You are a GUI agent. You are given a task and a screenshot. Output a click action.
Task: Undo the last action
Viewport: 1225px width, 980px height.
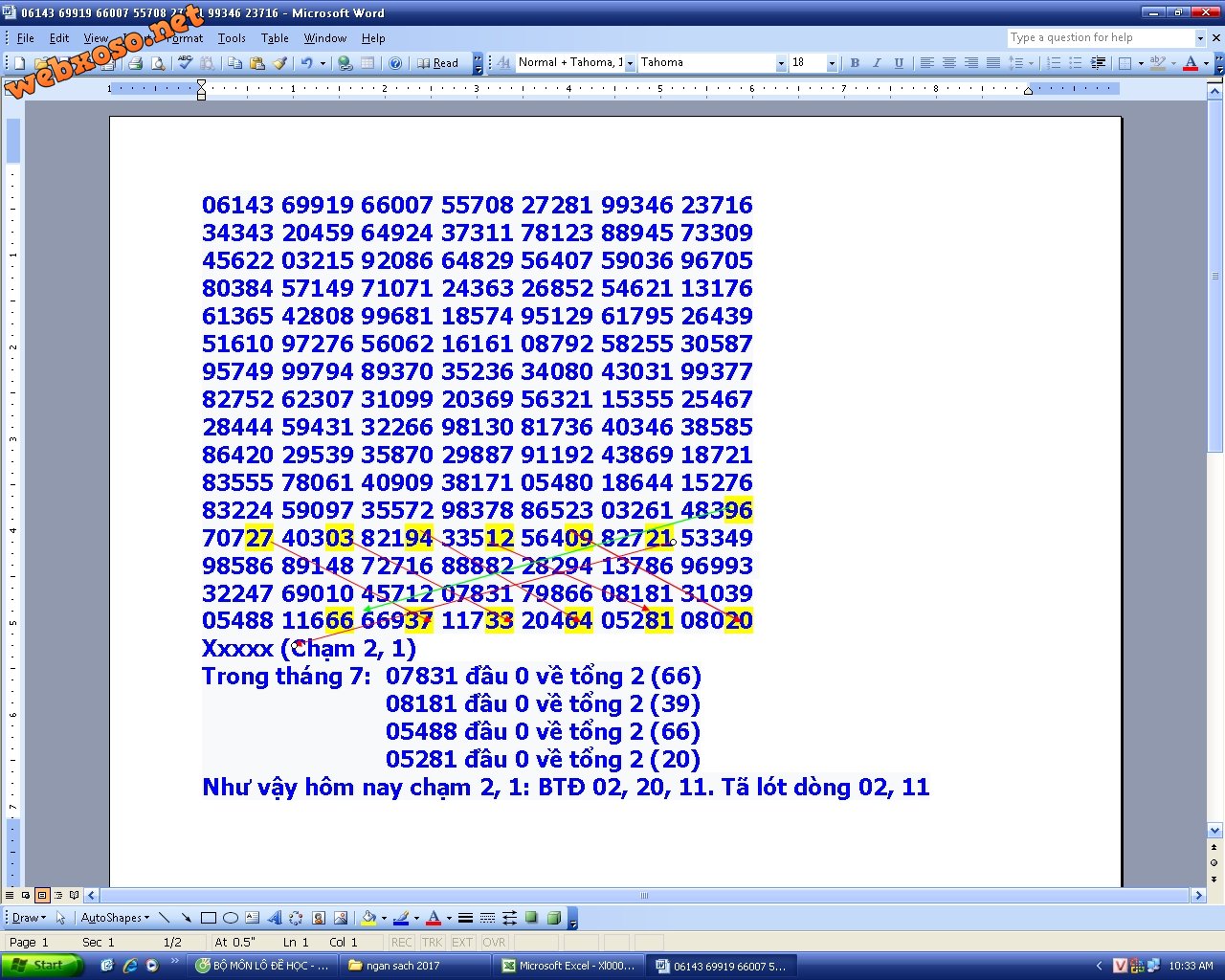coord(306,63)
